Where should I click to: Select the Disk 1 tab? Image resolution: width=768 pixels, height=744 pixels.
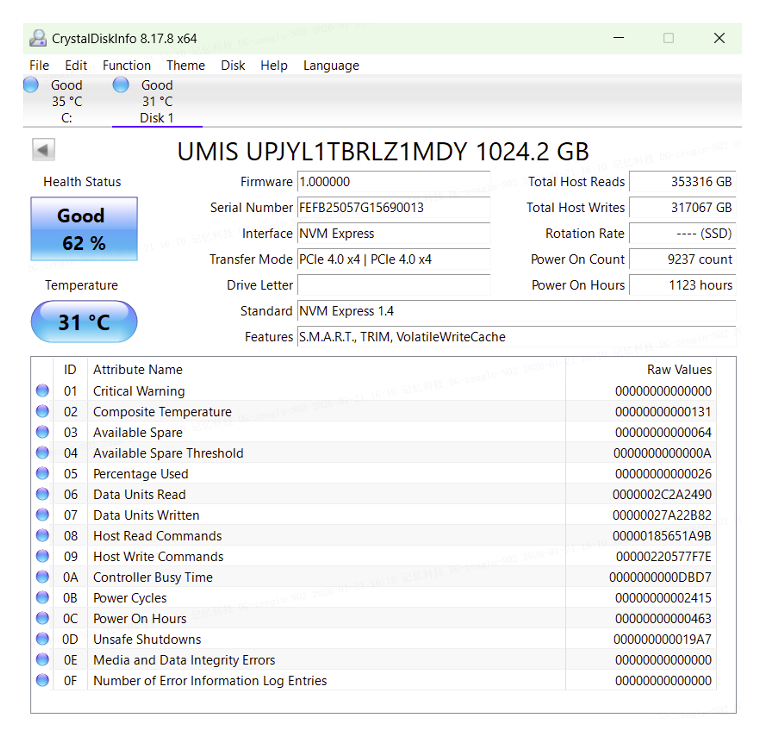coord(157,101)
